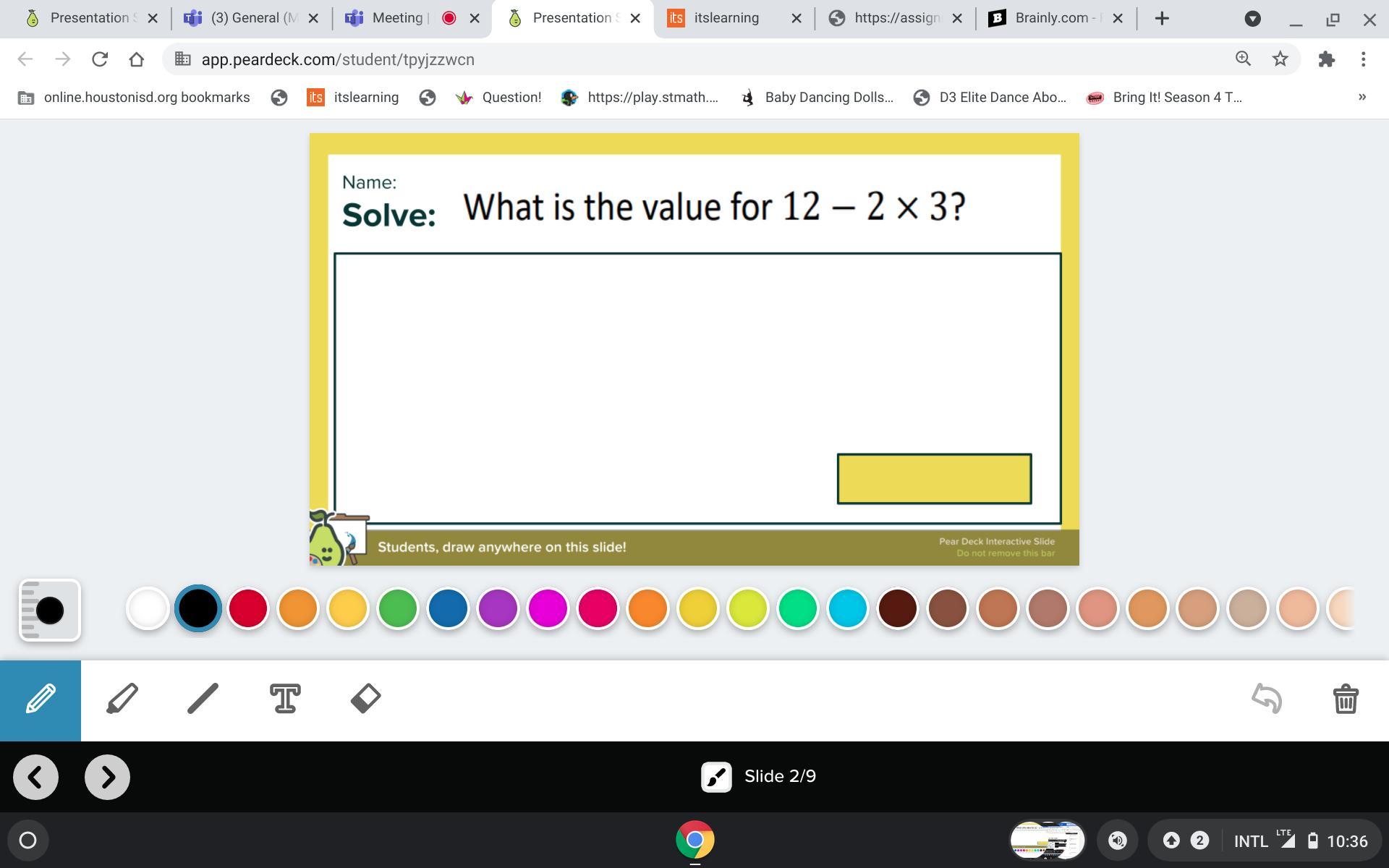Go to the next slide
The image size is (1389, 868).
tap(107, 778)
